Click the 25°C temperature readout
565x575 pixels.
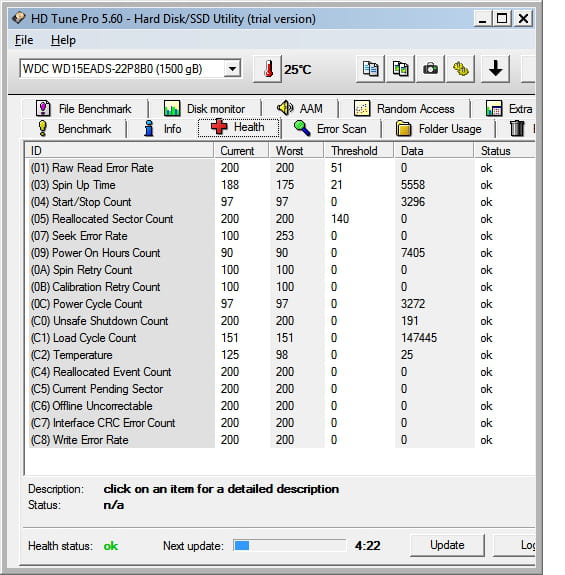(298, 69)
